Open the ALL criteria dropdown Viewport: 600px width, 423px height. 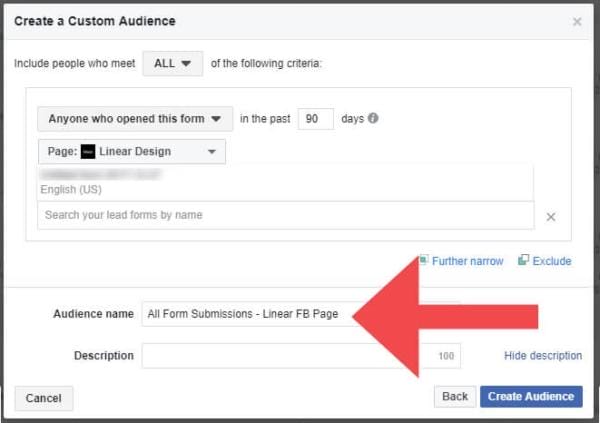point(173,64)
